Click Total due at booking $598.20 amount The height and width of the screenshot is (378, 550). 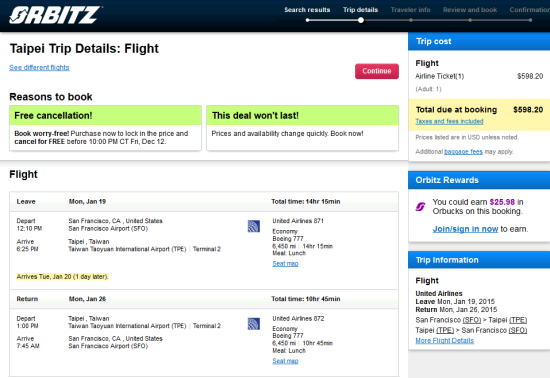point(528,110)
